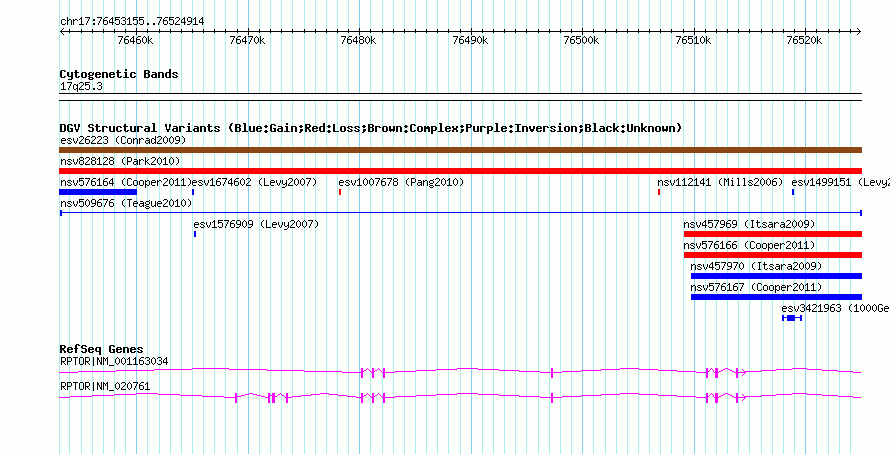Click the Cytogenetic Bands track title

pos(119,74)
